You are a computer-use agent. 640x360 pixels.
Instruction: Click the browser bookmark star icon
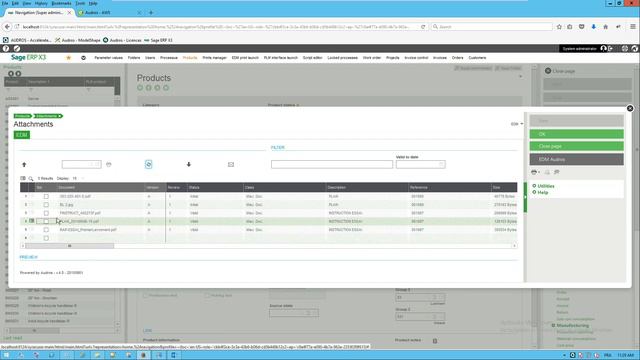point(559,27)
